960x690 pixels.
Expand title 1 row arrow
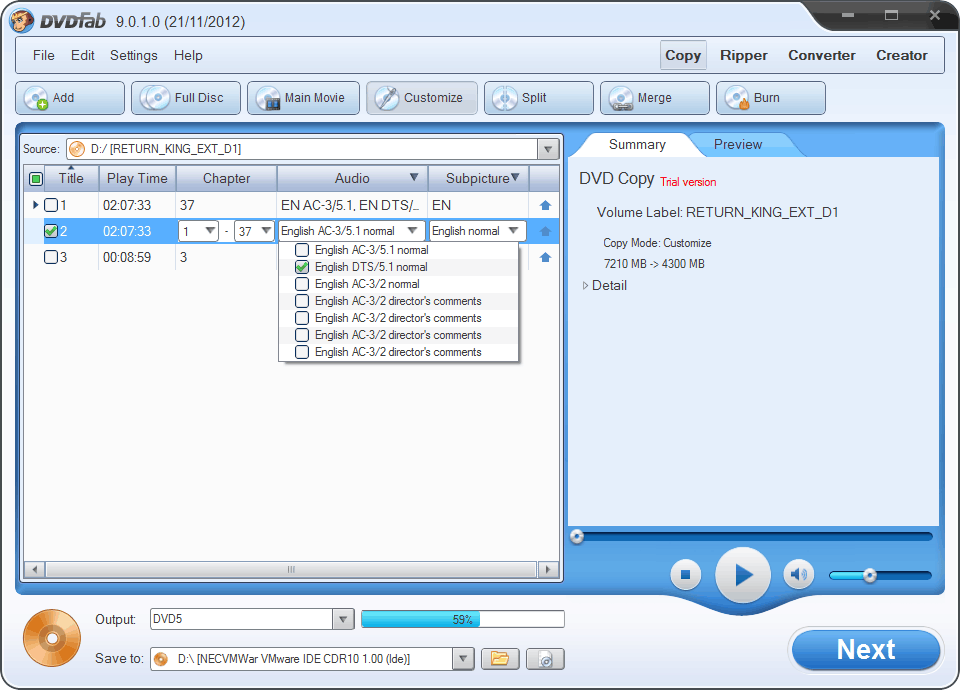point(35,205)
